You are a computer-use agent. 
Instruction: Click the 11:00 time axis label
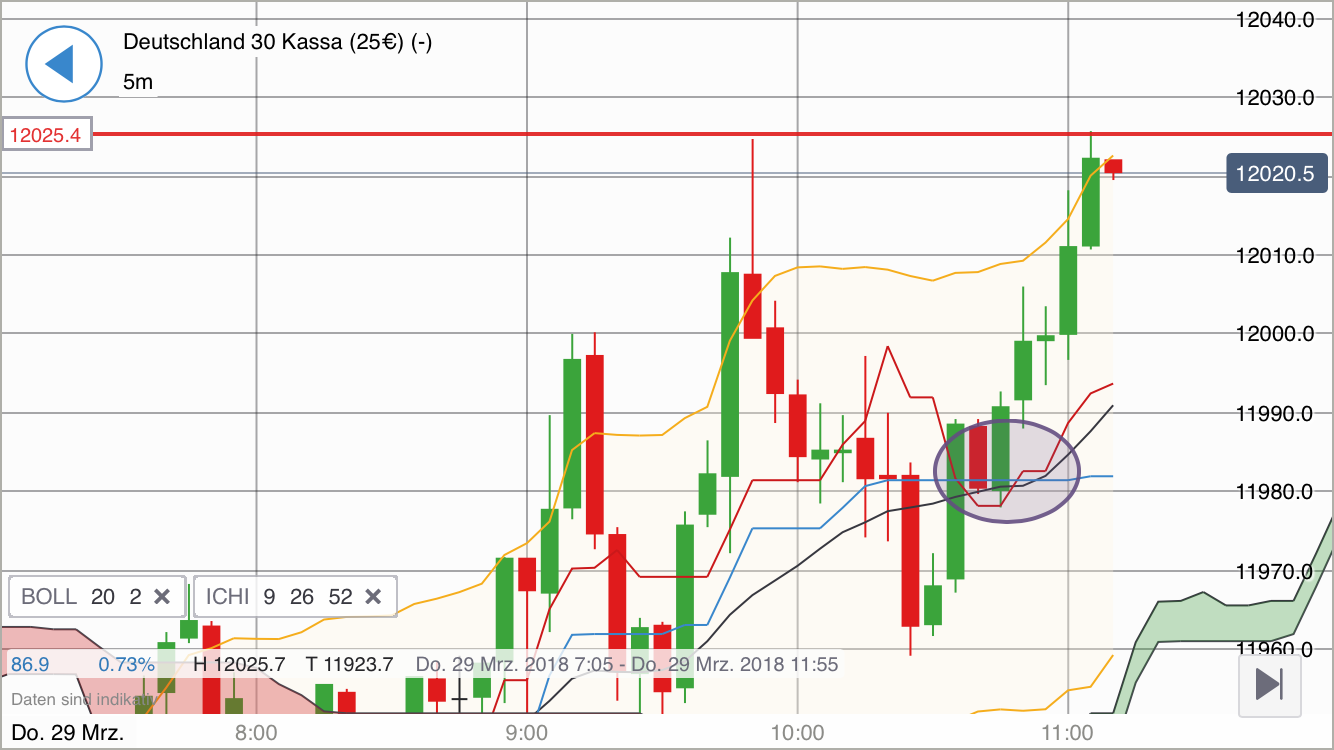click(x=1068, y=733)
